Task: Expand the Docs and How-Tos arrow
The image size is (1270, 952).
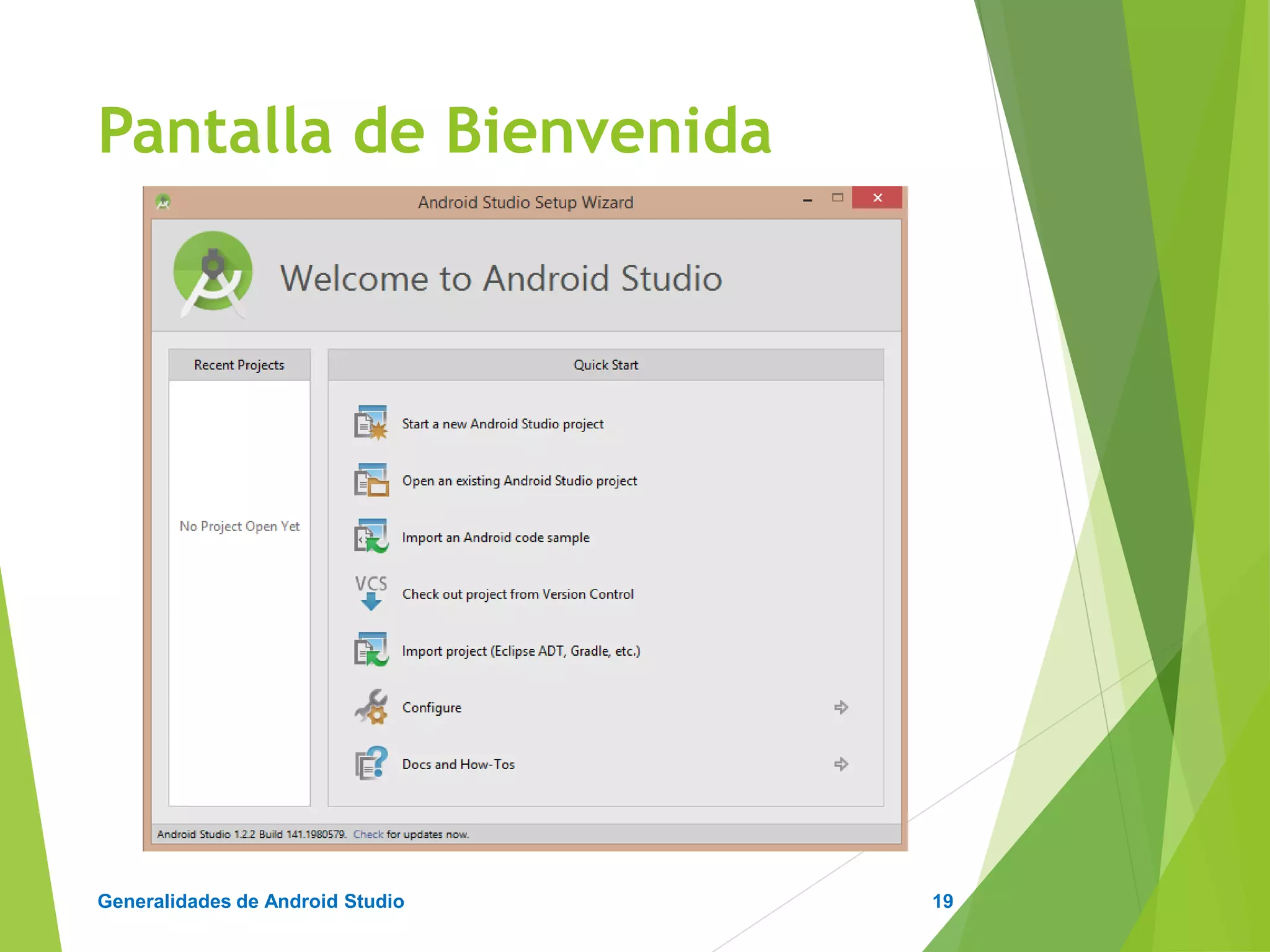Action: pyautogui.click(x=841, y=764)
